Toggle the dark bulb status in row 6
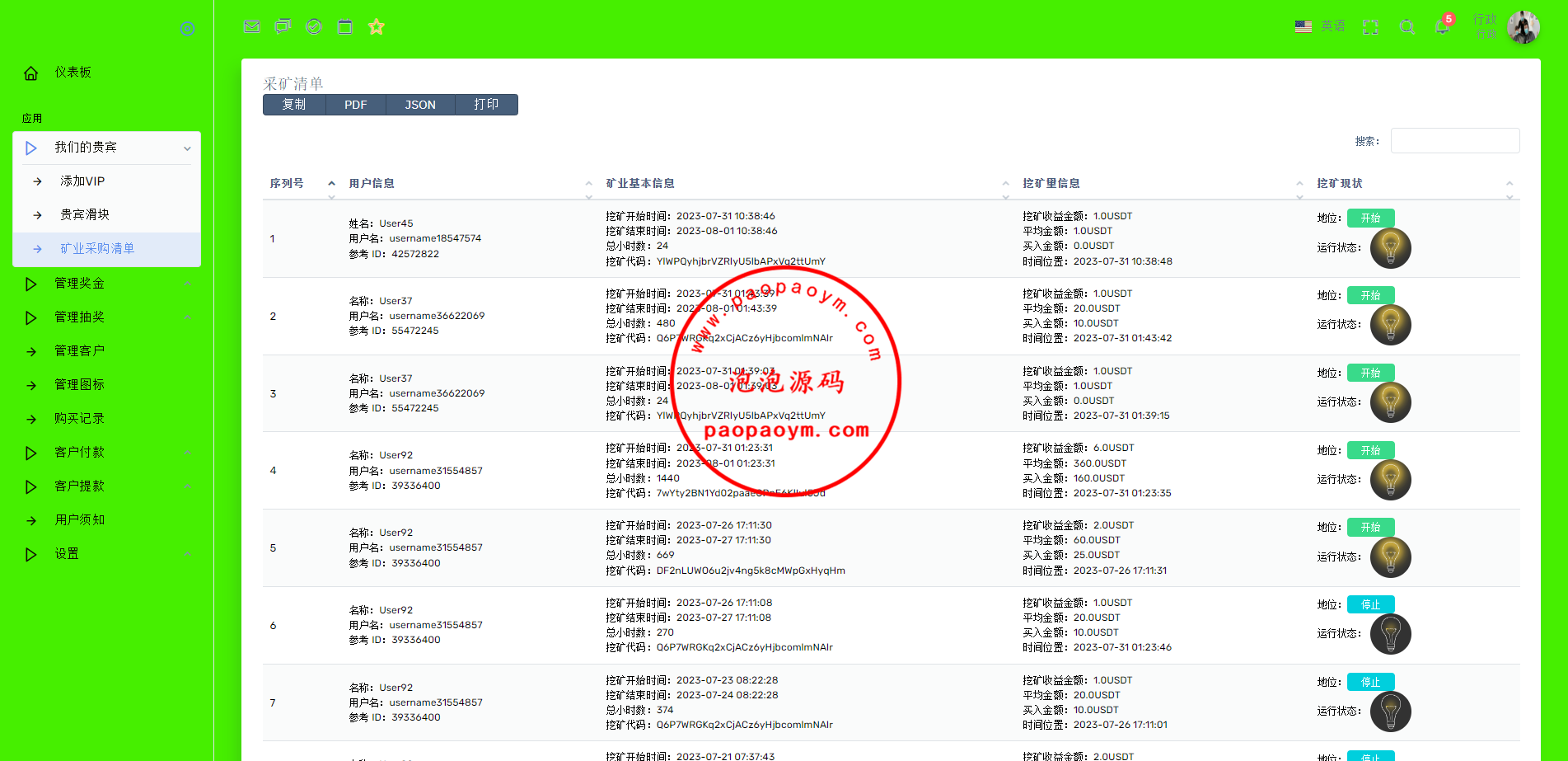Image resolution: width=1568 pixels, height=761 pixels. coord(1390,634)
